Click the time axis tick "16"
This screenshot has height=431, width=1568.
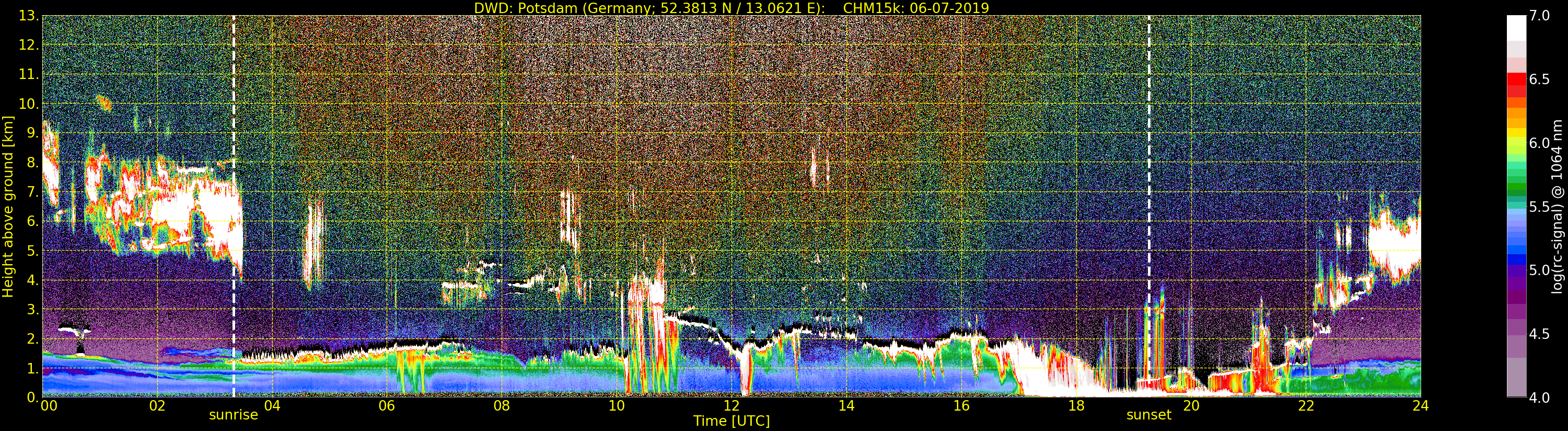pyautogui.click(x=961, y=406)
